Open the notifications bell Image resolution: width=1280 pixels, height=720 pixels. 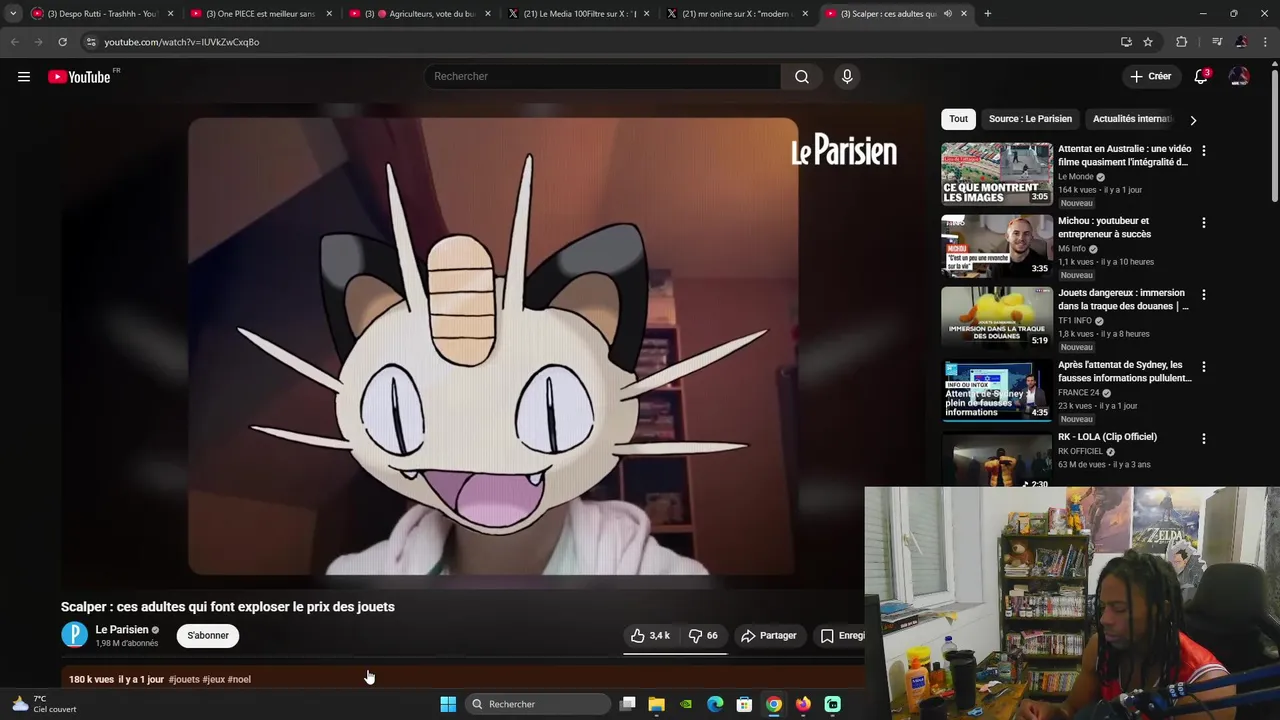(x=1201, y=76)
